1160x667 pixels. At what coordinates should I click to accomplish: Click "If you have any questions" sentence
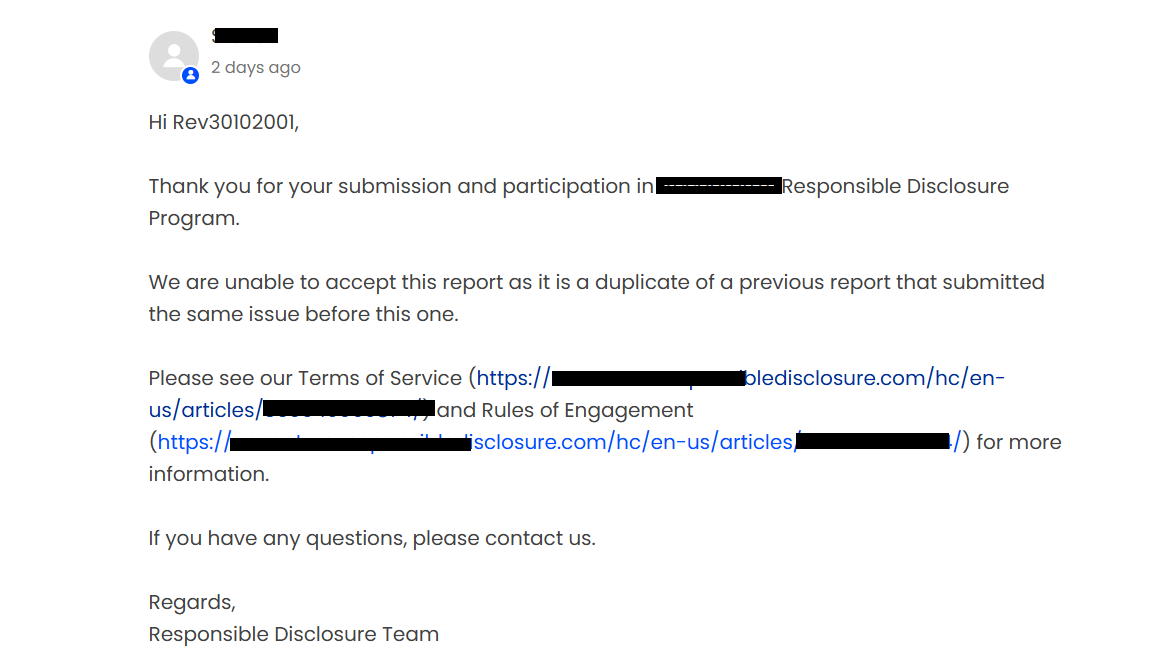pos(371,538)
